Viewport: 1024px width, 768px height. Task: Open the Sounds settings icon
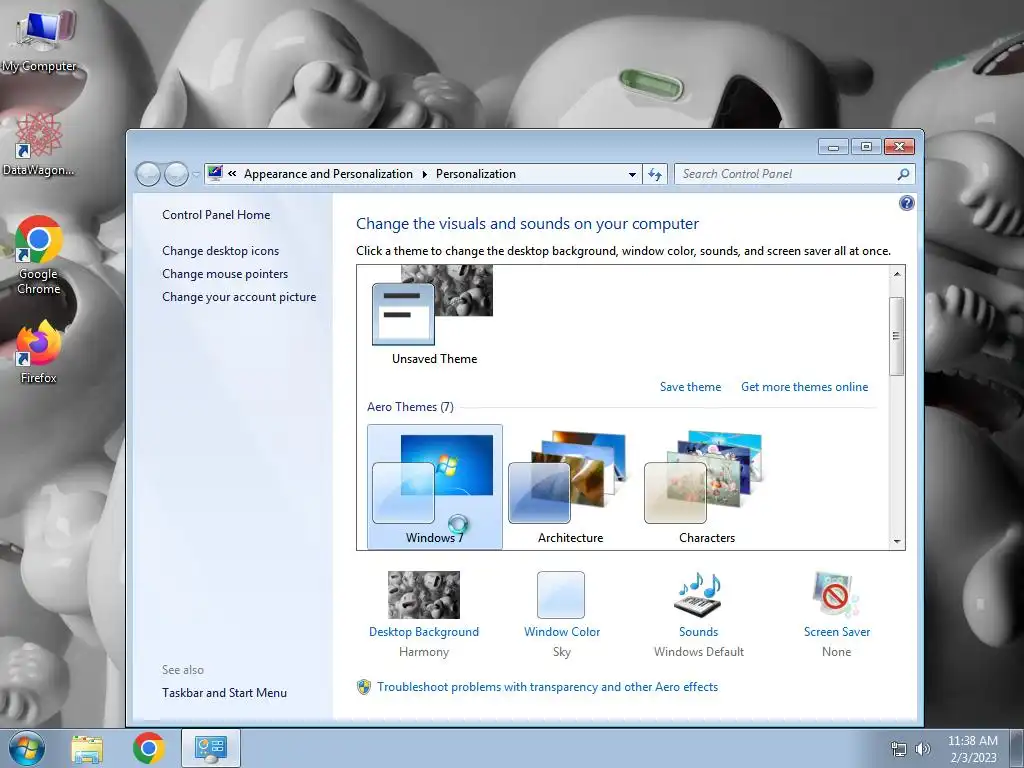coord(698,595)
